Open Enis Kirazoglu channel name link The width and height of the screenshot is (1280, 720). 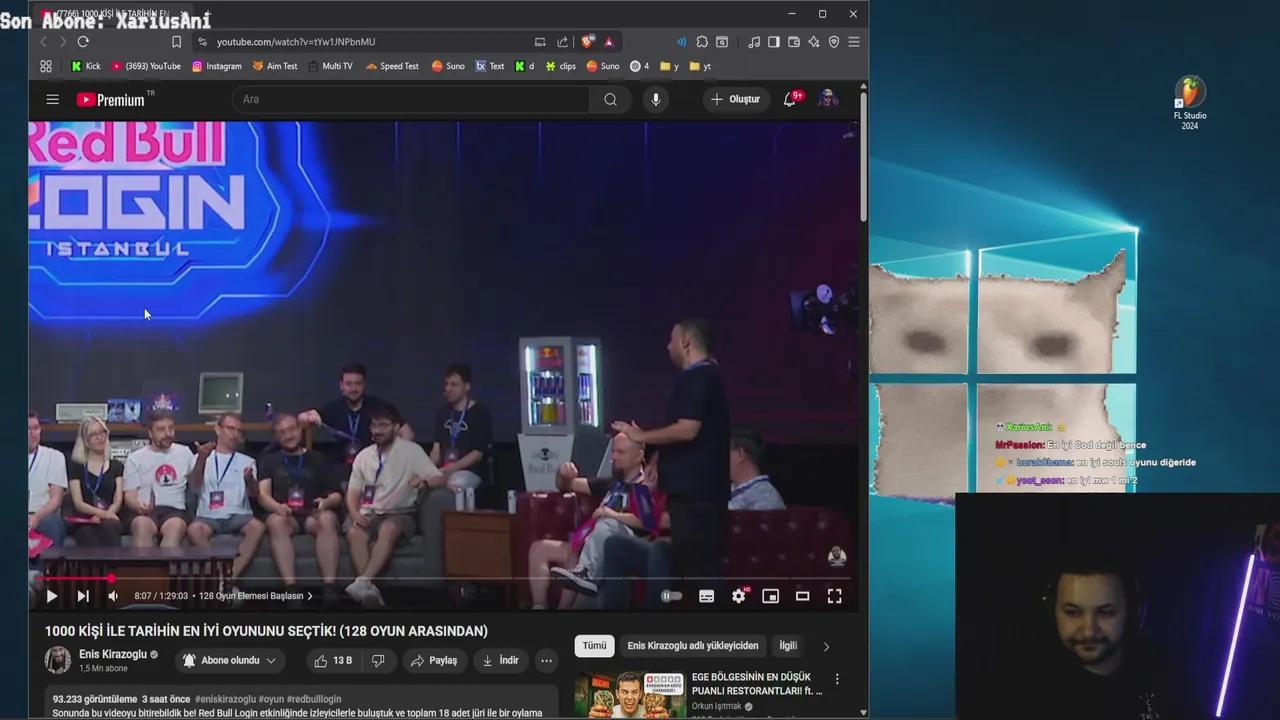coord(113,654)
